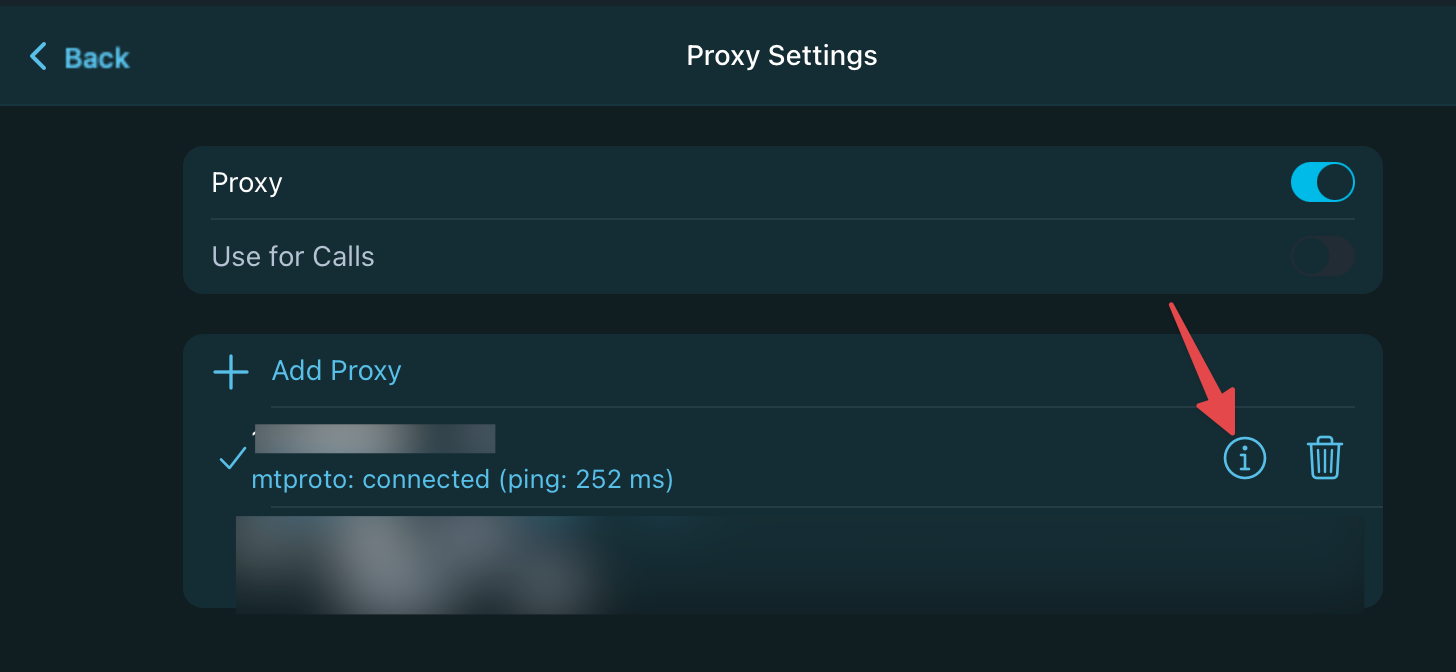Open the proxy info details icon
The image size is (1456, 672).
[x=1245, y=459]
